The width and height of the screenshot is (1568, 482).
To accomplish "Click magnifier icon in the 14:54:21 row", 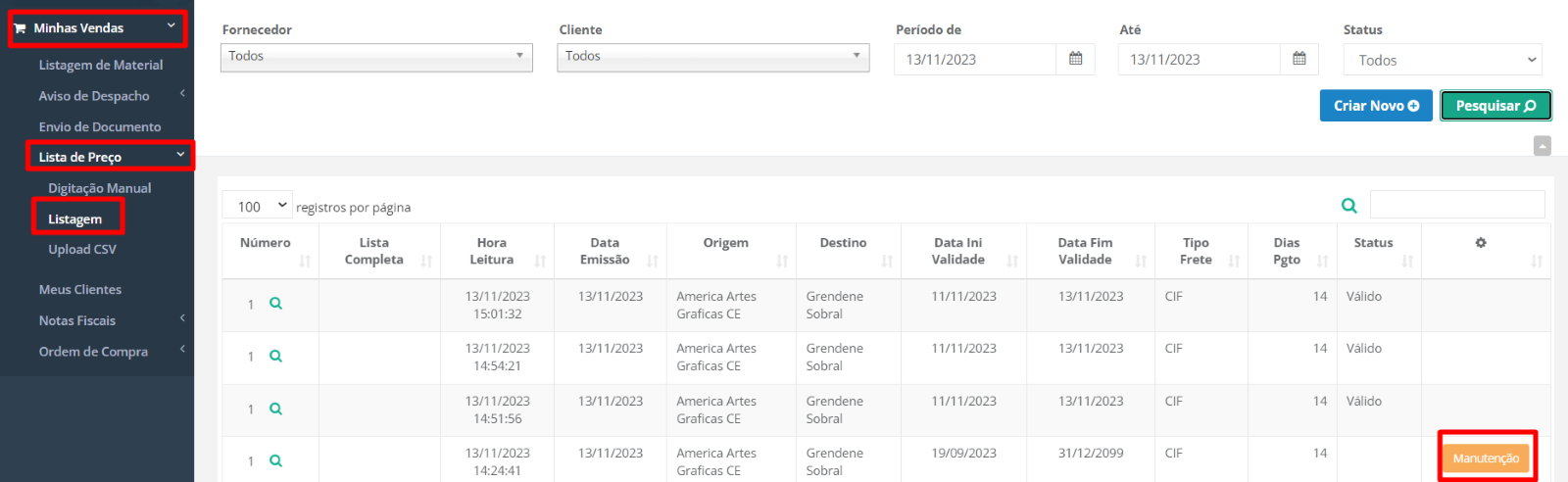I will pyautogui.click(x=275, y=356).
